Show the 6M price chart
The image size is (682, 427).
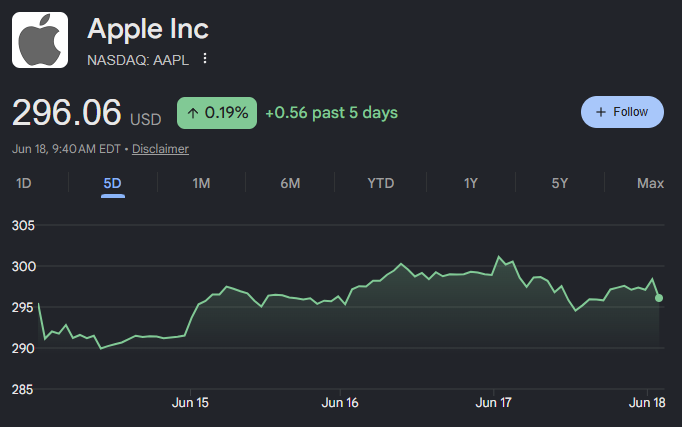pyautogui.click(x=290, y=183)
